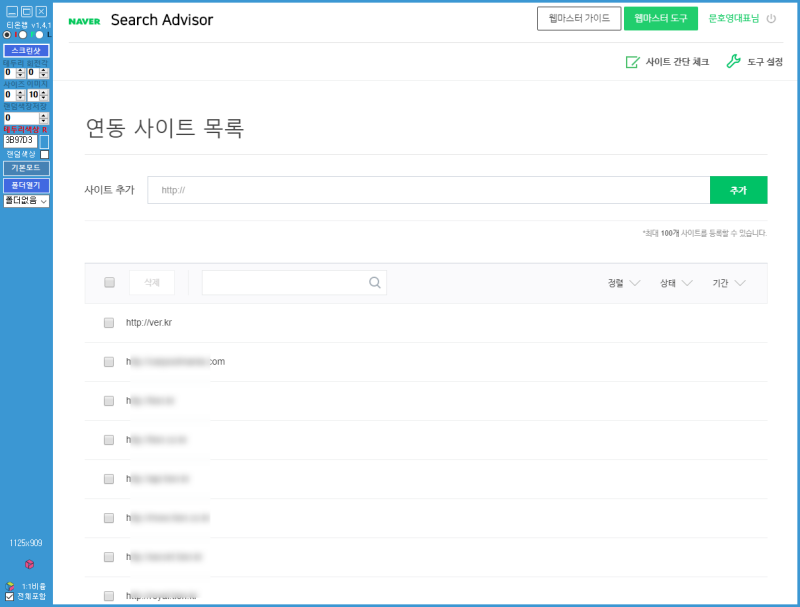Screen dimensions: 800x607
Task: Open 웹마스터 도구 page
Action: pos(661,18)
